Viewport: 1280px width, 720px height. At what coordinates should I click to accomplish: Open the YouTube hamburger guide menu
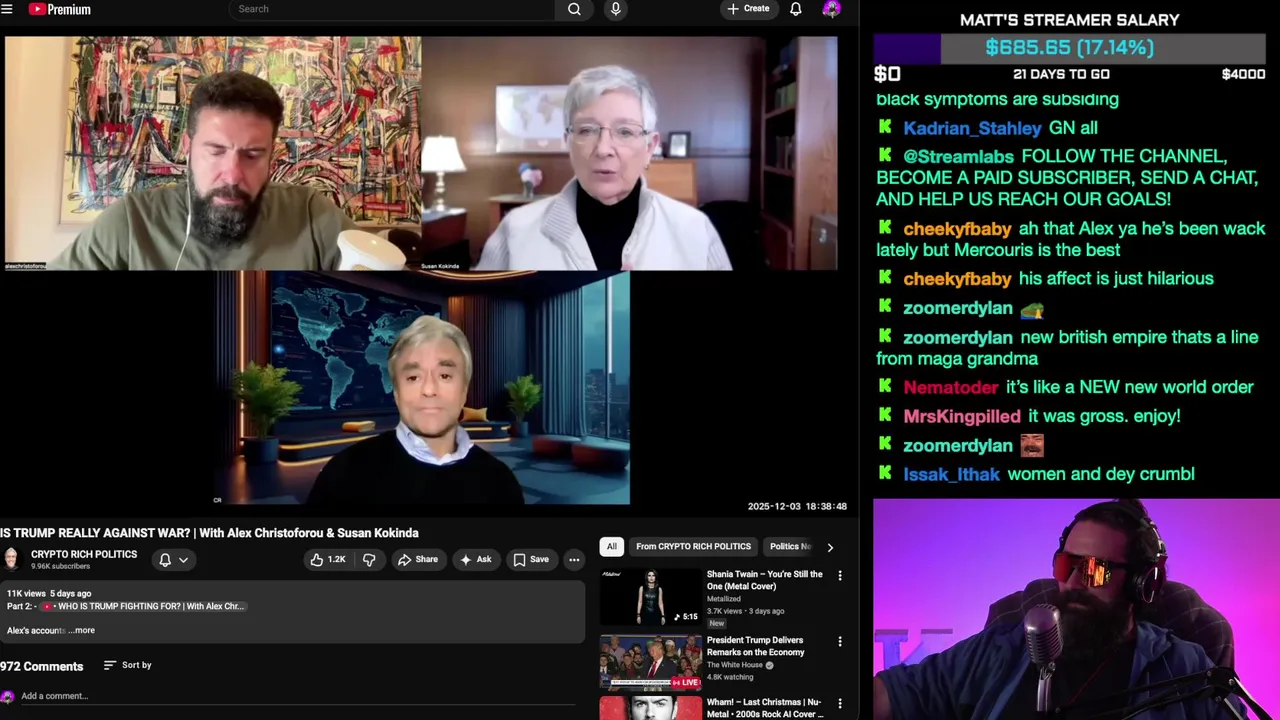[6, 9]
